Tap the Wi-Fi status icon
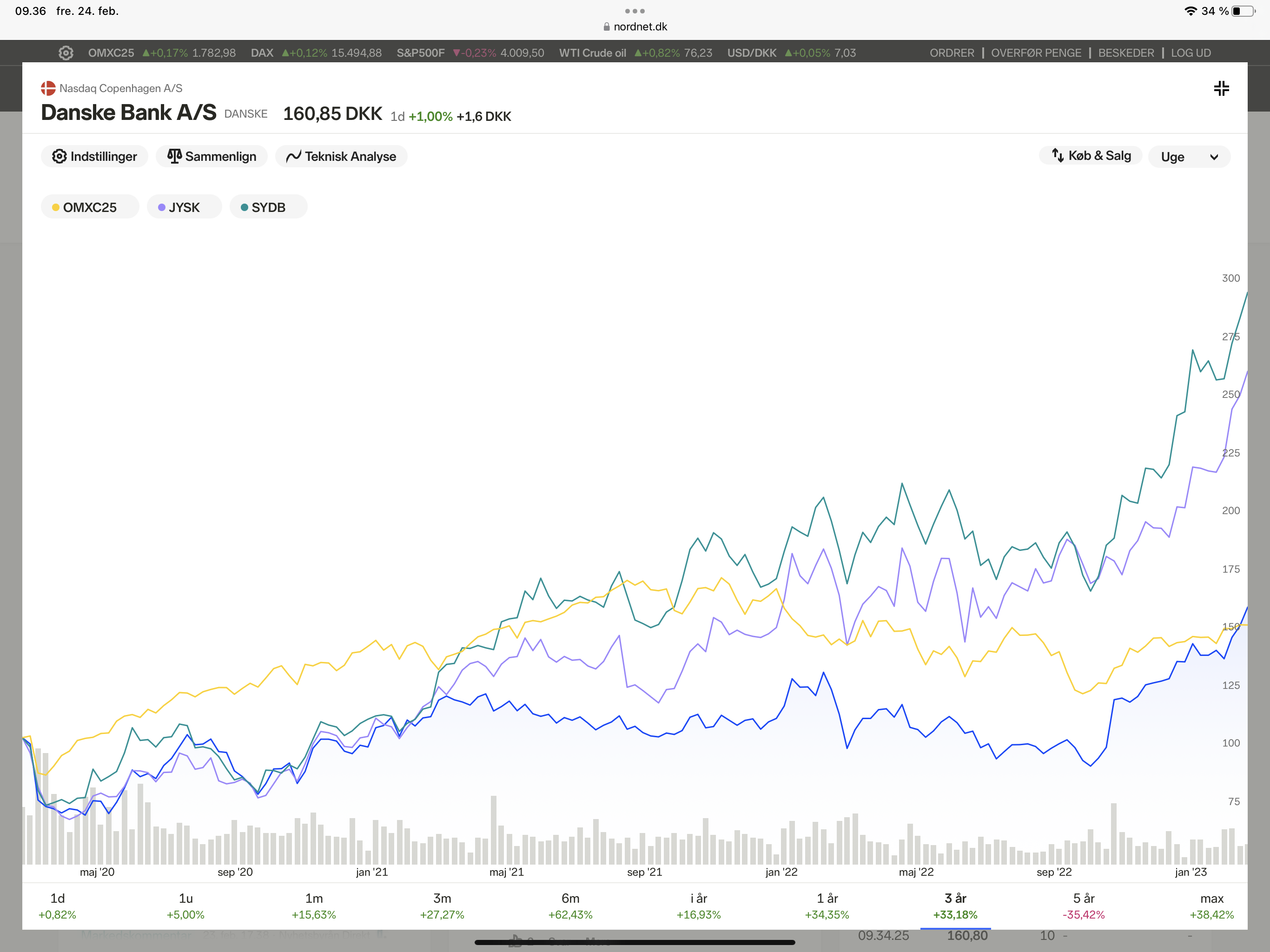 1191,11
